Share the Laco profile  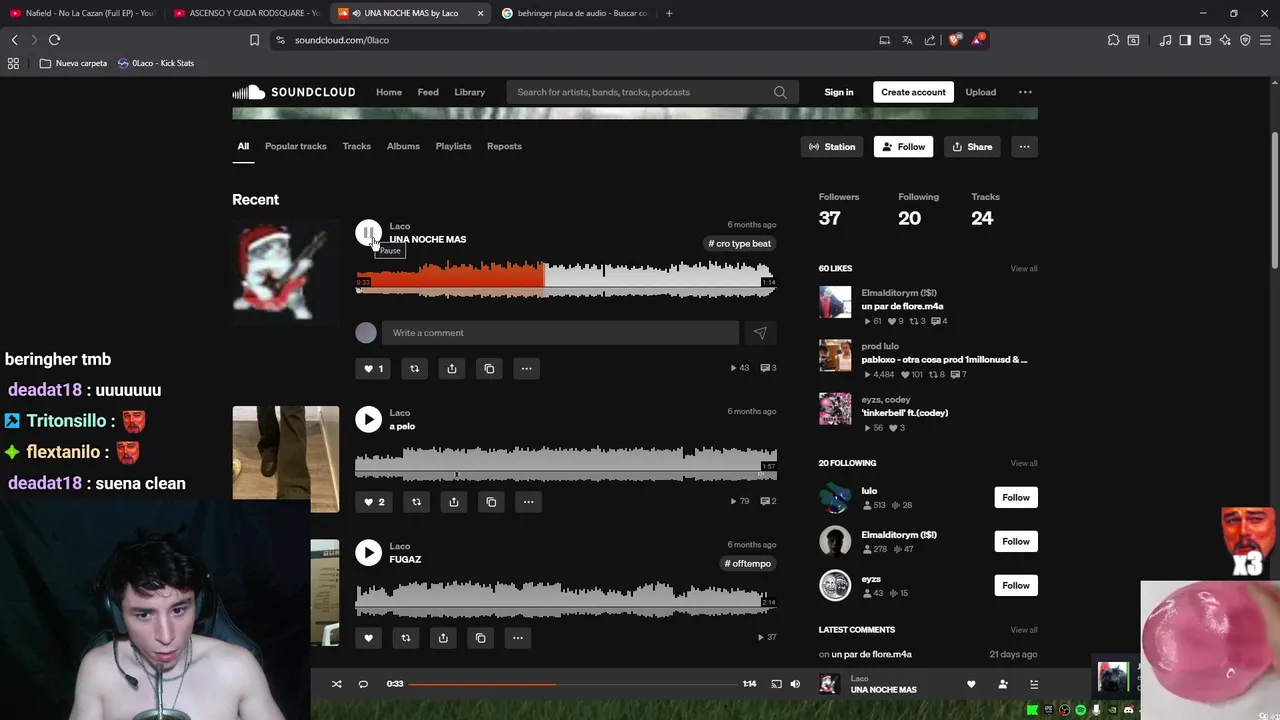[972, 147]
